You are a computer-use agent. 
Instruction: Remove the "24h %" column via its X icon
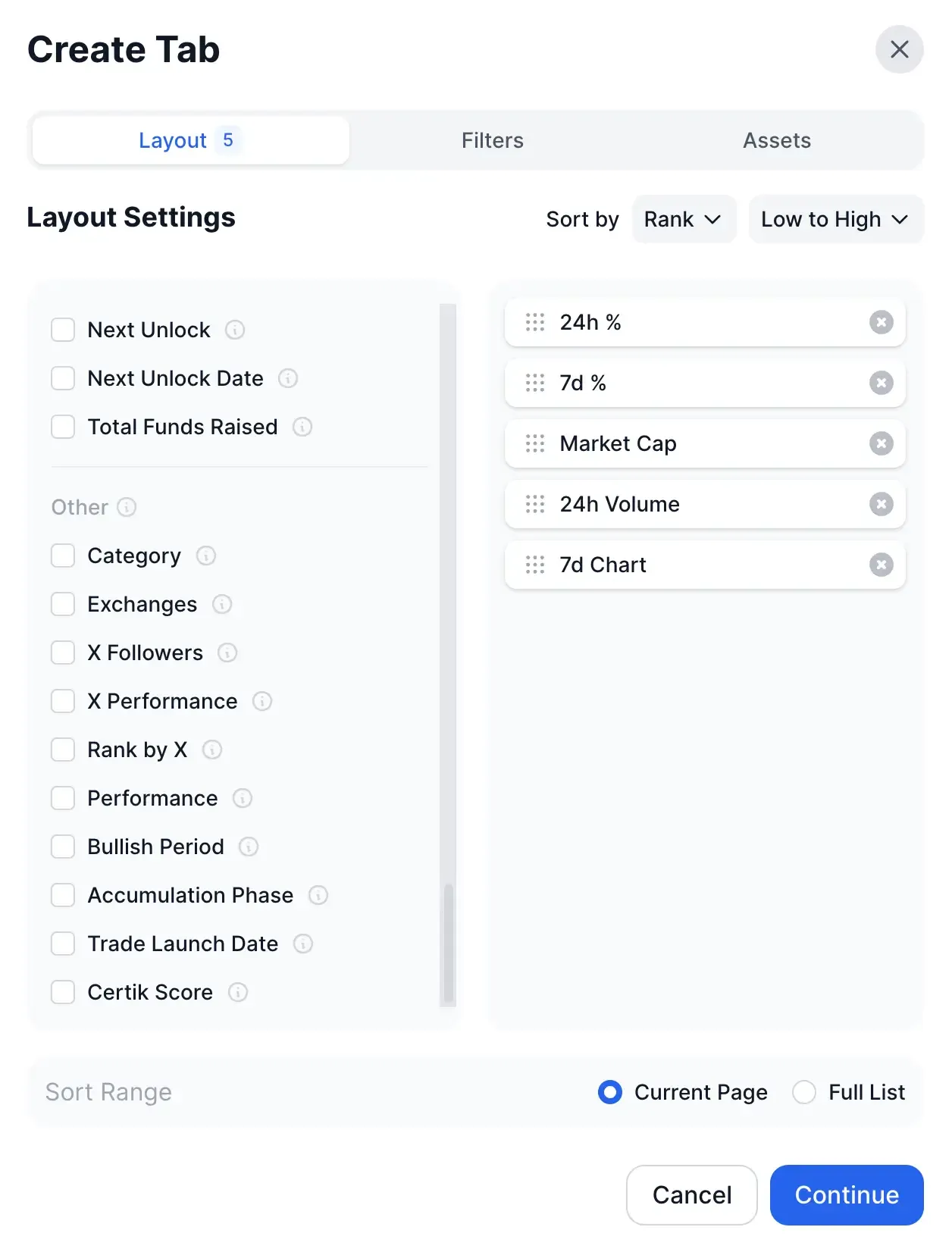[x=881, y=322]
